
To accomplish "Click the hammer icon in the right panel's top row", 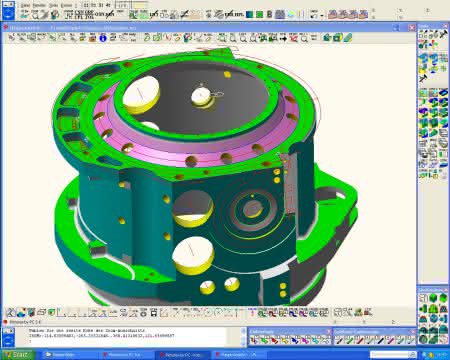I will [x=443, y=34].
